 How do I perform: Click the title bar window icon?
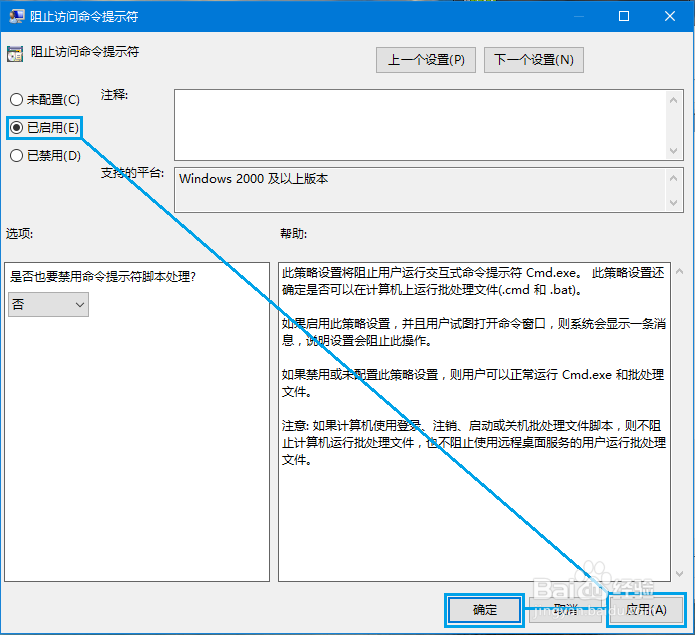tap(16, 16)
